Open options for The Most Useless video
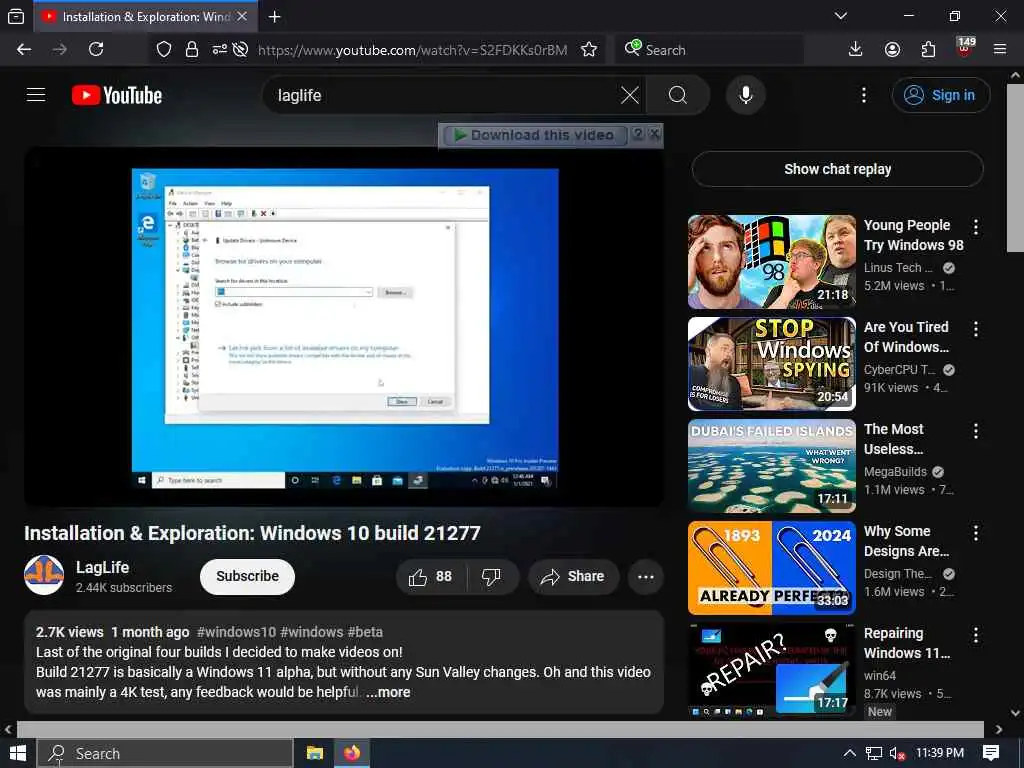 tap(976, 431)
